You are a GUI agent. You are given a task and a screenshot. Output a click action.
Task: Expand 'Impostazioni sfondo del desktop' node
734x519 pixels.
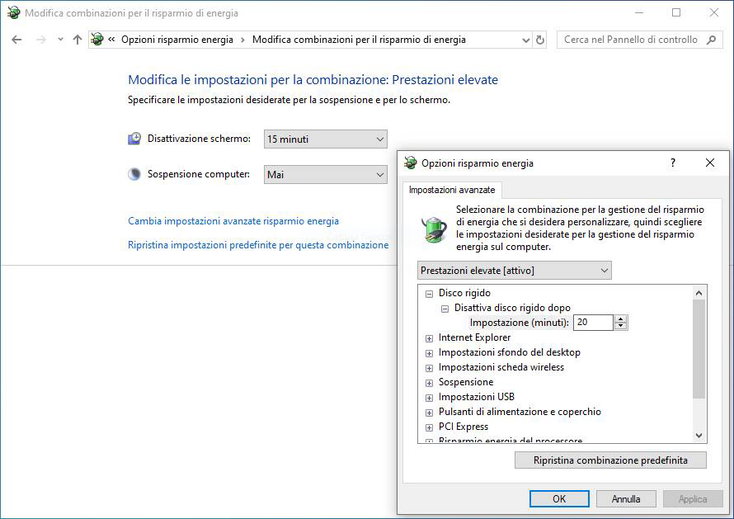pos(429,353)
